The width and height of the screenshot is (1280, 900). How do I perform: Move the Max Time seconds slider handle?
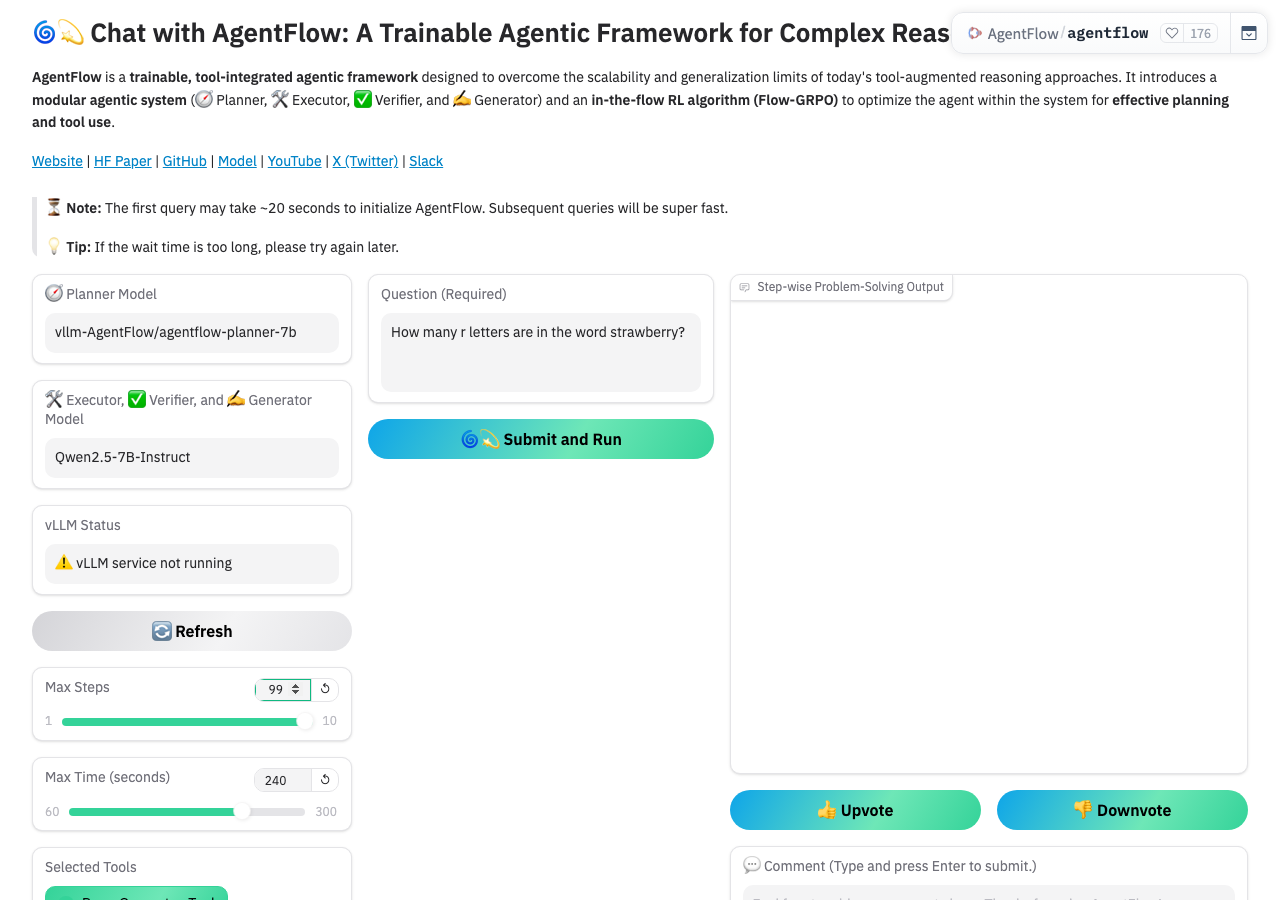(x=242, y=811)
